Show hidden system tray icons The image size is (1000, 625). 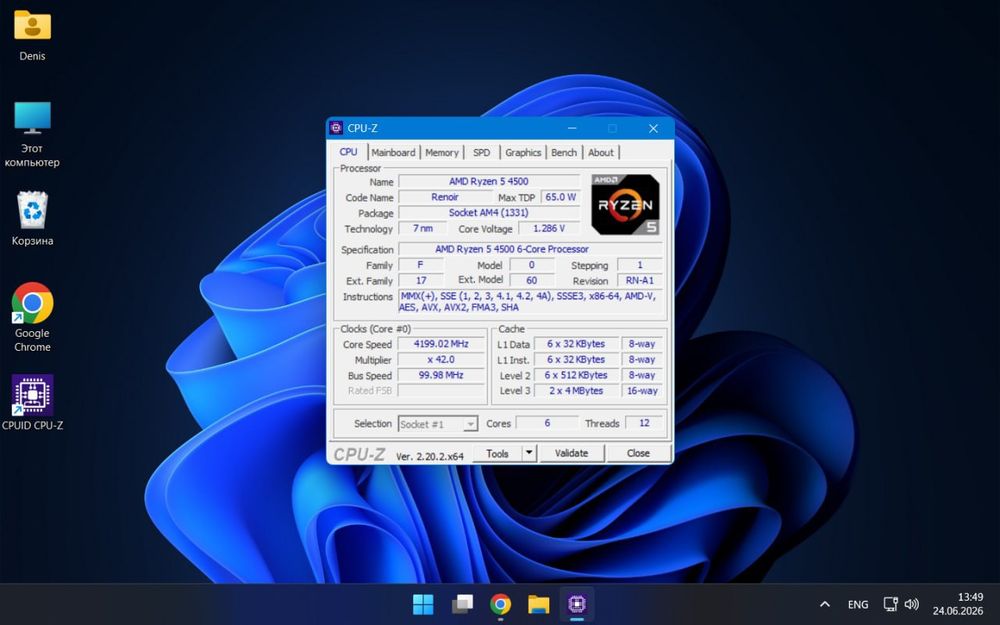pyautogui.click(x=825, y=604)
